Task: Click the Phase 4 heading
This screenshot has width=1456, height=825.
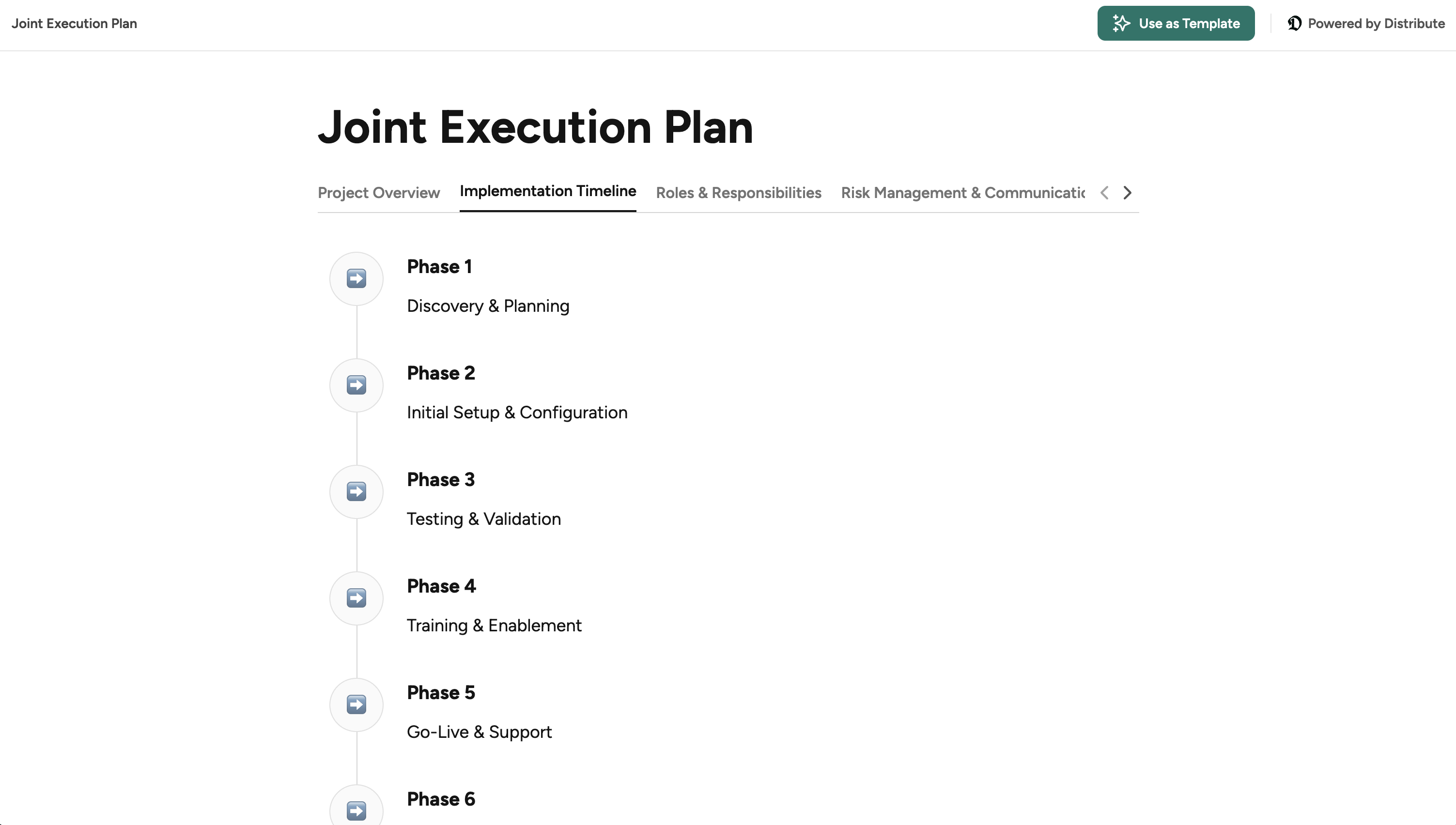Action: pos(442,586)
